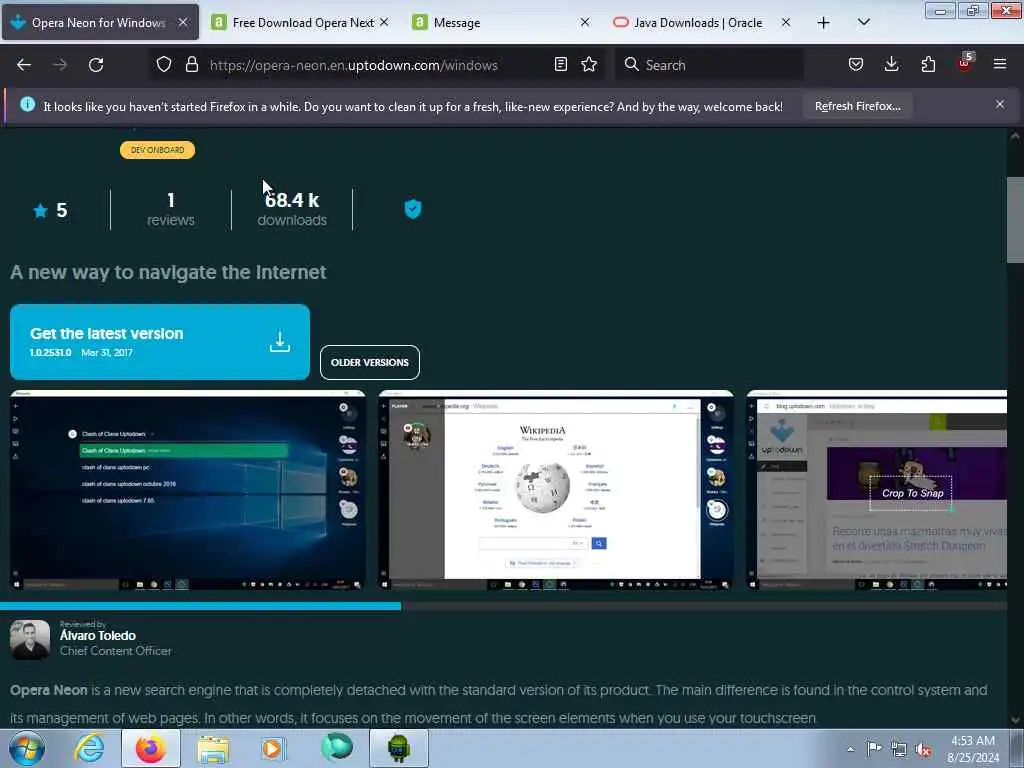Open the Wikipedia screenshot thumbnail
The width and height of the screenshot is (1024, 768).
click(x=556, y=490)
